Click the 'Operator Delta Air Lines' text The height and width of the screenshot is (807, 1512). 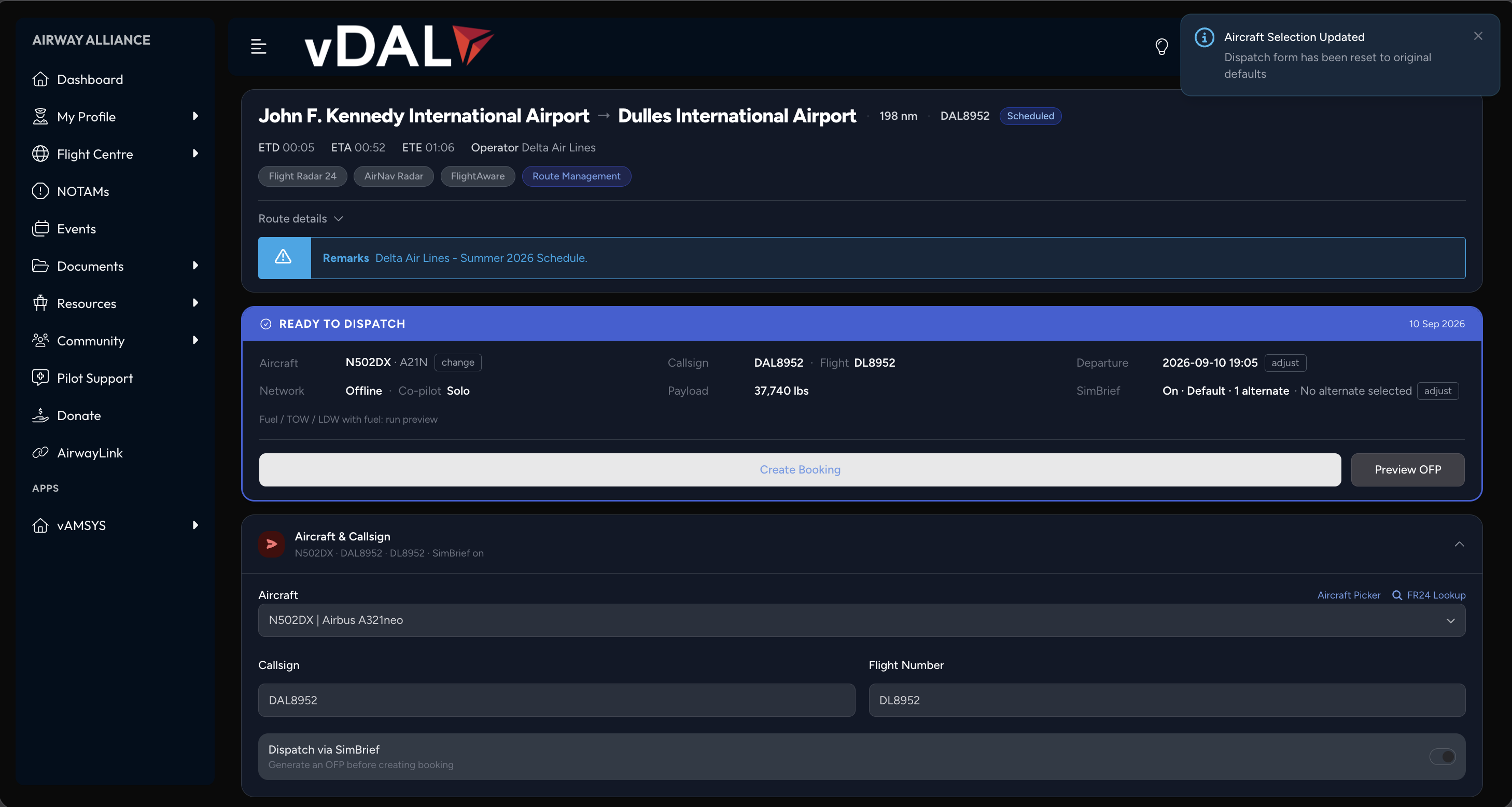coord(533,148)
